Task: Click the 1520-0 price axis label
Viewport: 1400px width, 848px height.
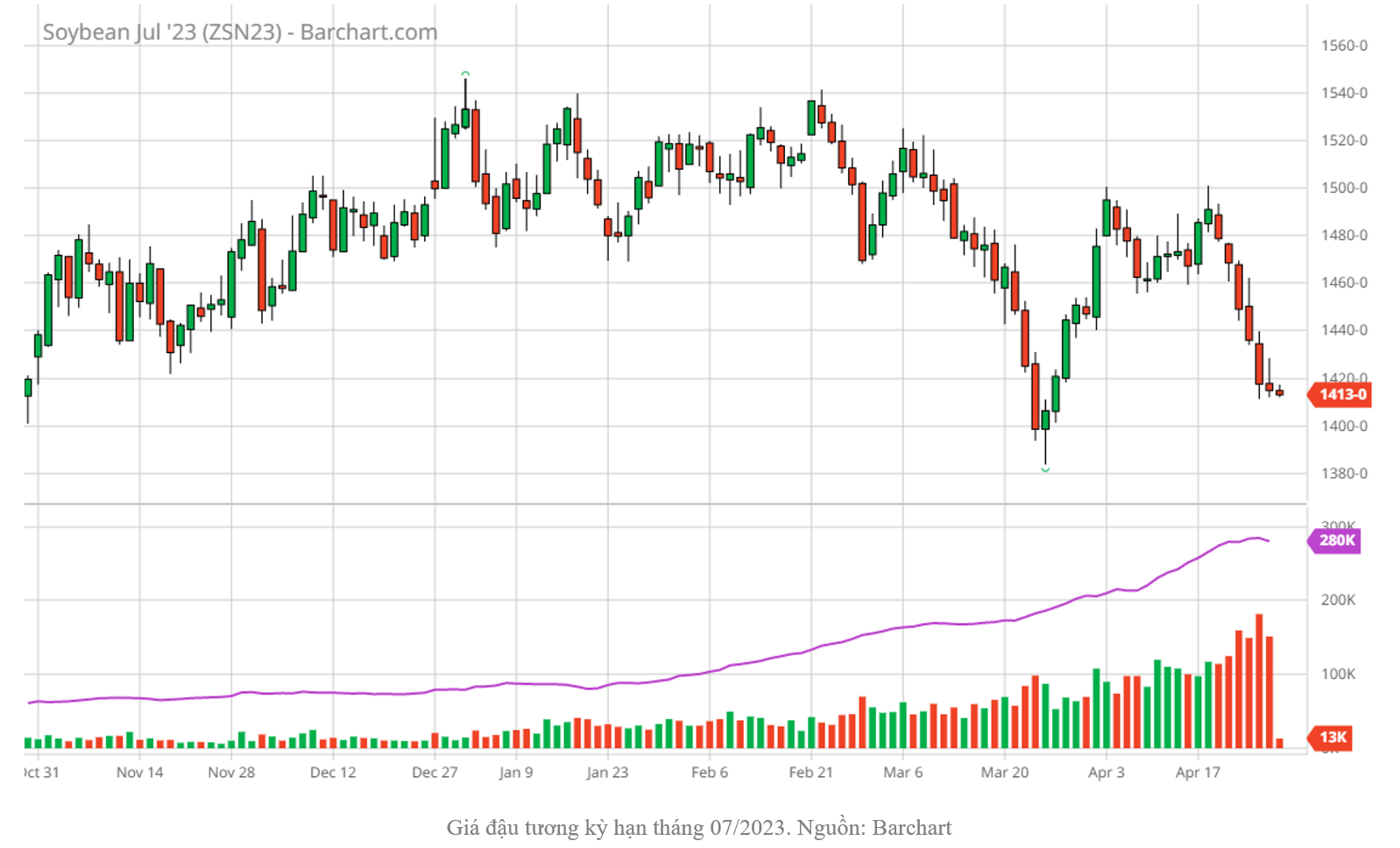Action: pyautogui.click(x=1345, y=140)
